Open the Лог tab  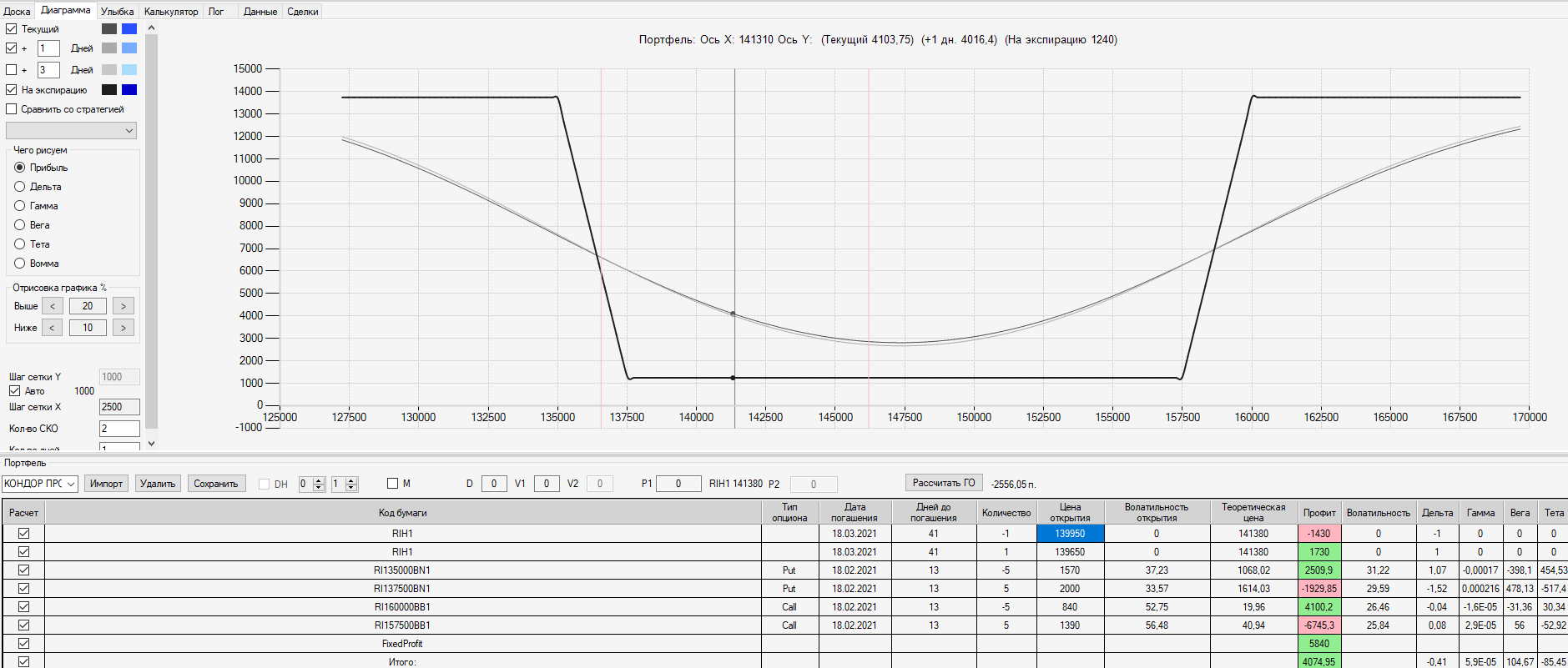click(x=216, y=12)
